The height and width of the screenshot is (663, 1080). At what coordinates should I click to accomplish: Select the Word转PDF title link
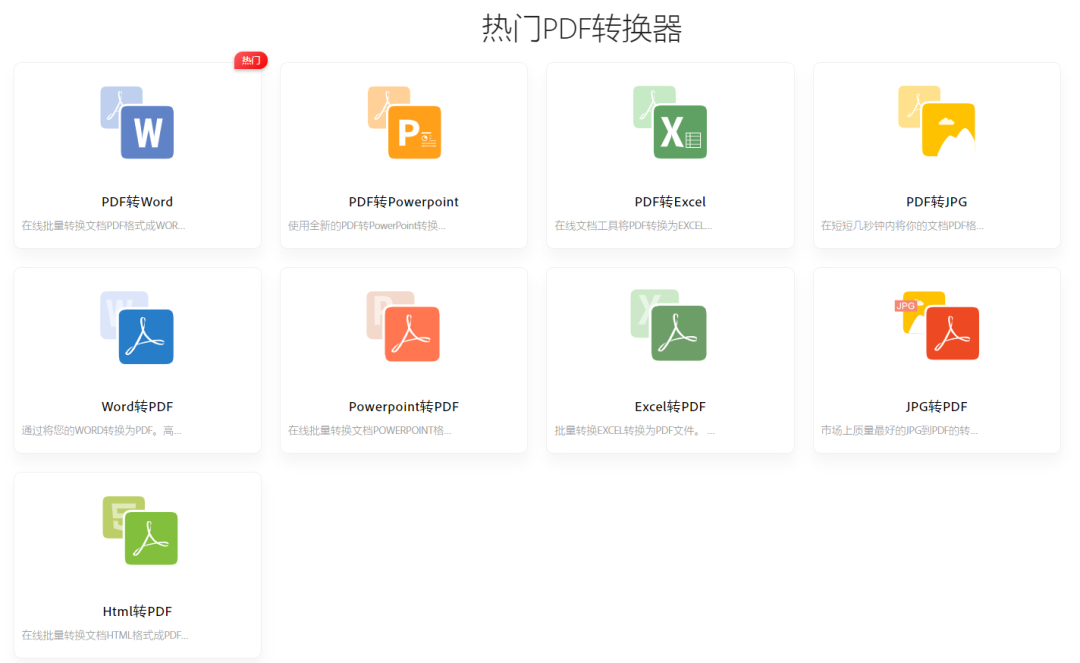click(137, 407)
